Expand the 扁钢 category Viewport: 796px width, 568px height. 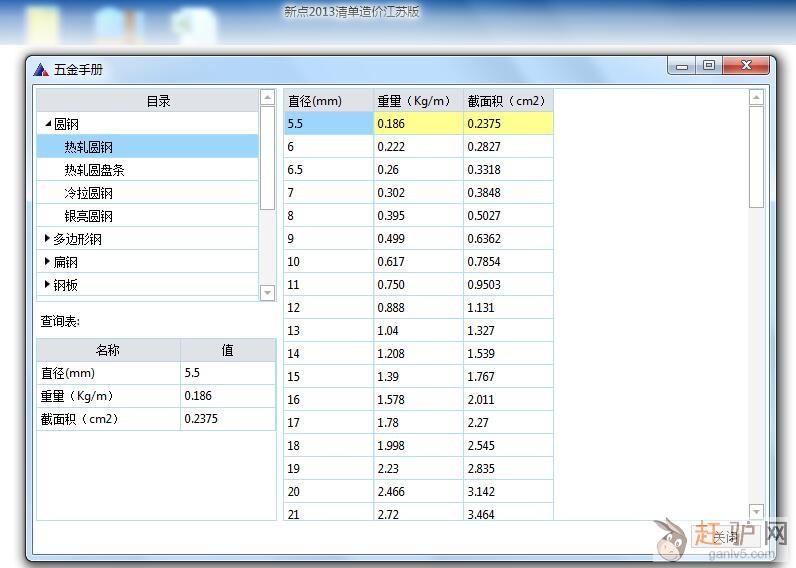click(47, 262)
